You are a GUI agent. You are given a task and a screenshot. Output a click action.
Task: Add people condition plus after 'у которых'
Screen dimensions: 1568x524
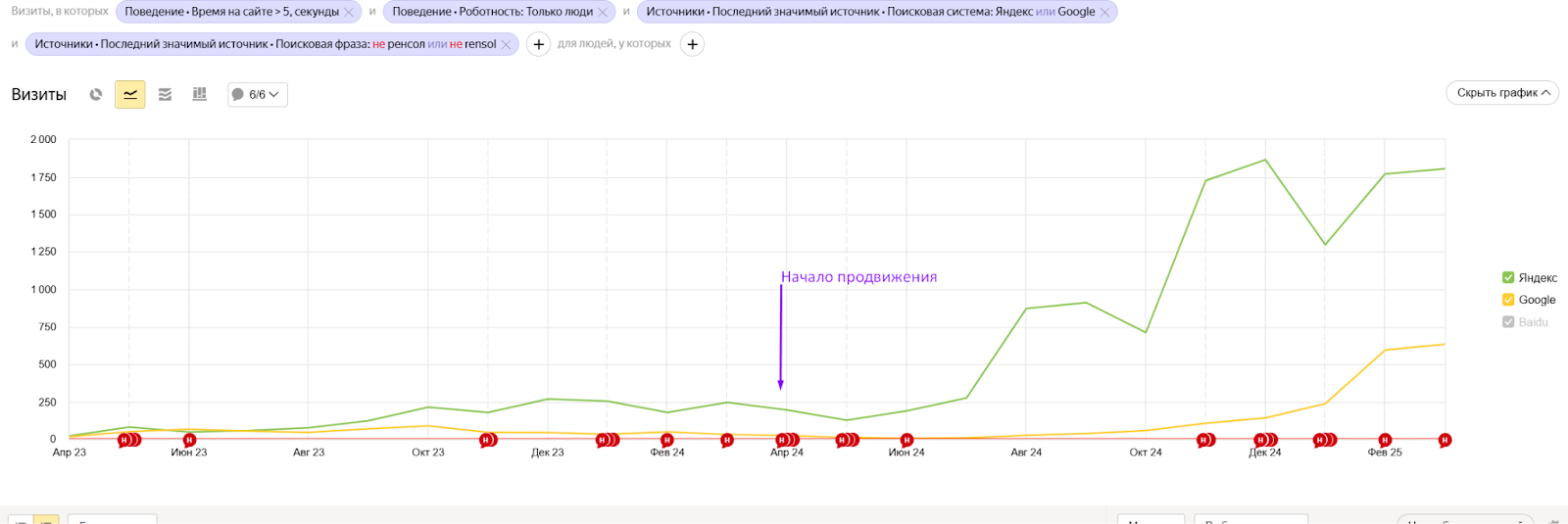point(692,44)
